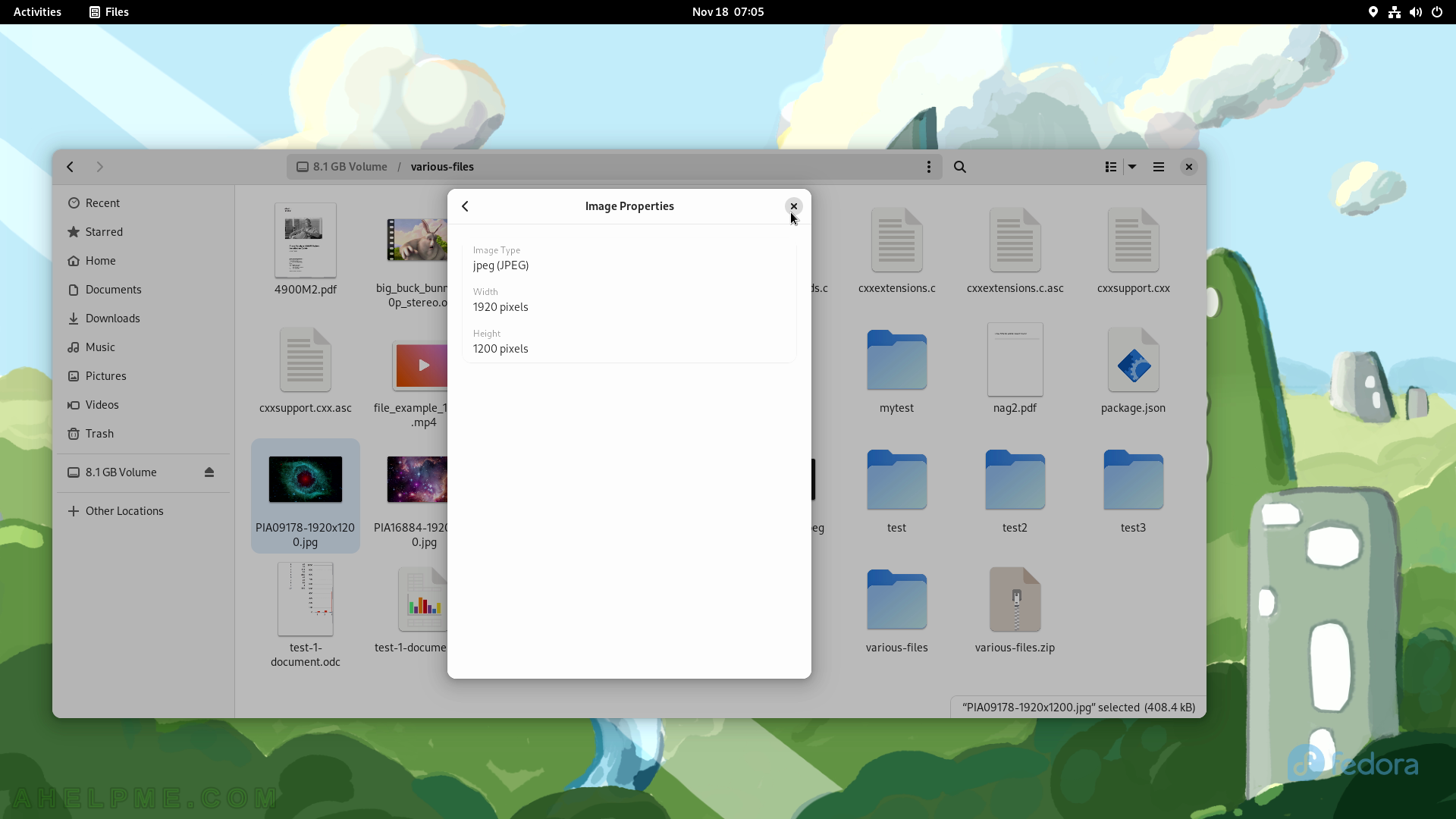Screen dimensions: 1456x819
Task: Open Starred in the sidebar
Action: click(143, 232)
